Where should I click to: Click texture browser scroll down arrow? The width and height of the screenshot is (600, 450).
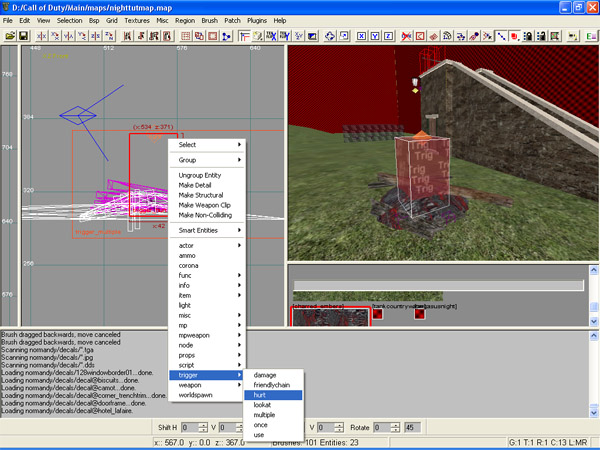tap(594, 321)
